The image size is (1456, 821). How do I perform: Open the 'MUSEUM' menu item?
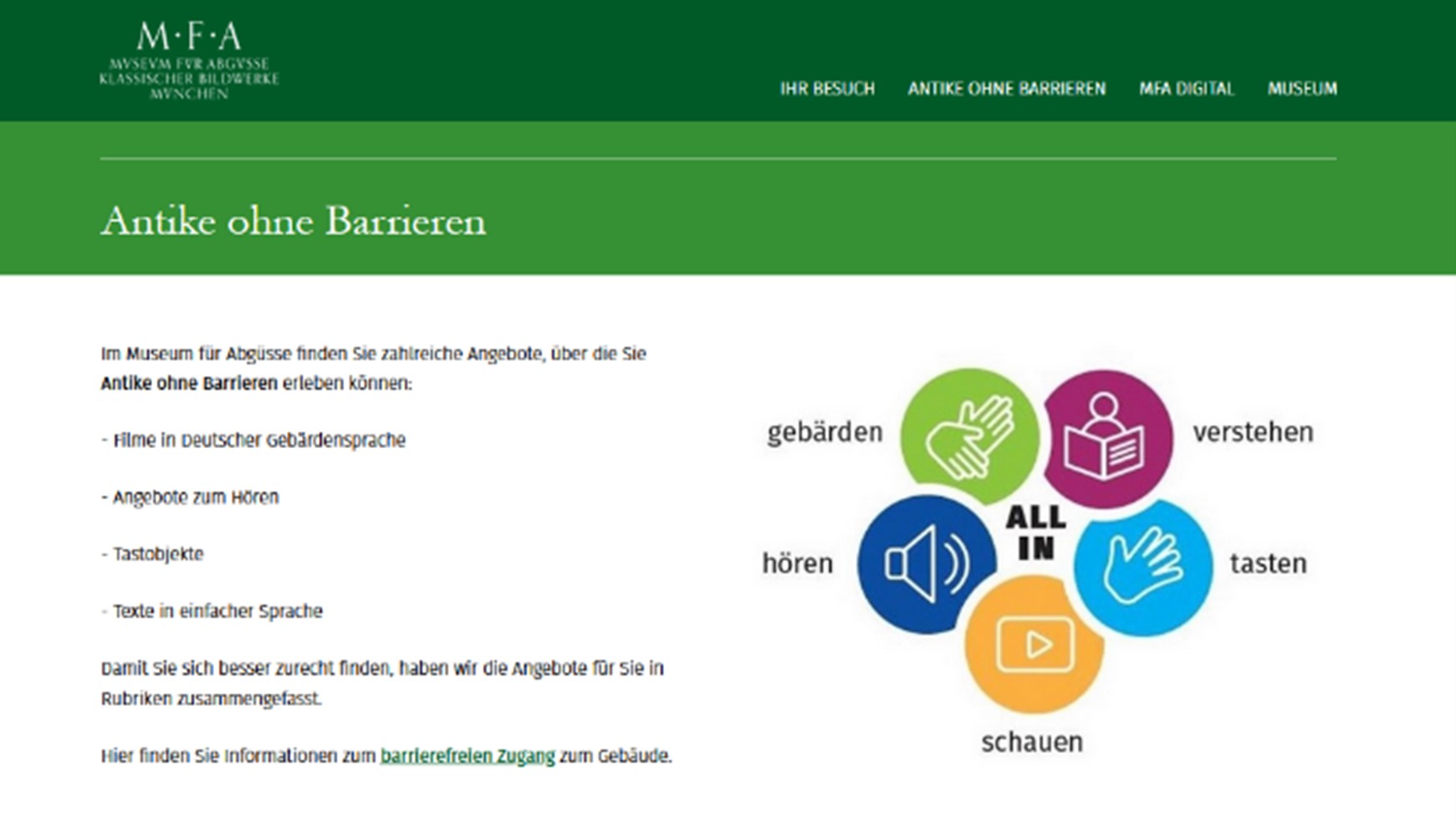pyautogui.click(x=1301, y=88)
